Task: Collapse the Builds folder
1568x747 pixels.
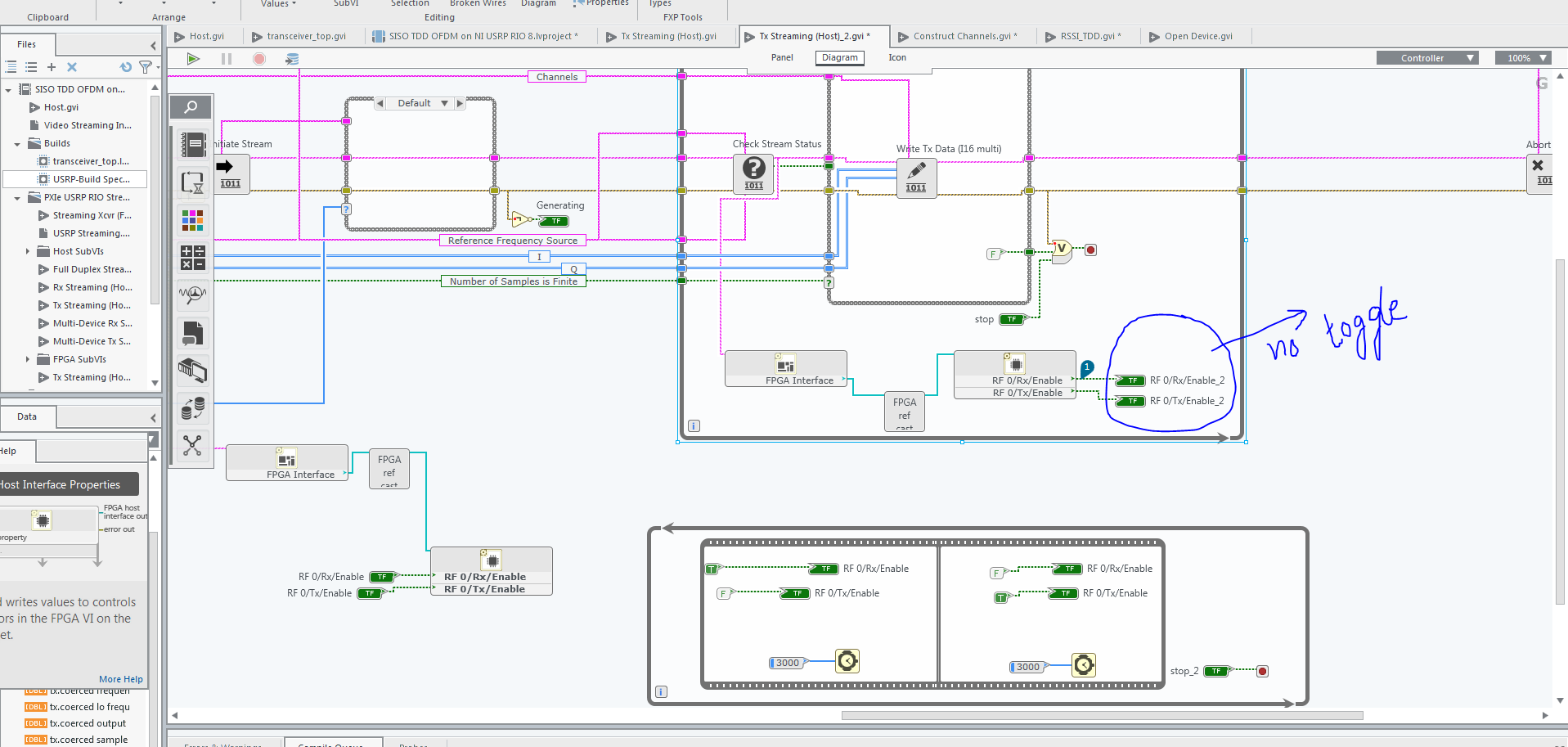Action: [17, 144]
